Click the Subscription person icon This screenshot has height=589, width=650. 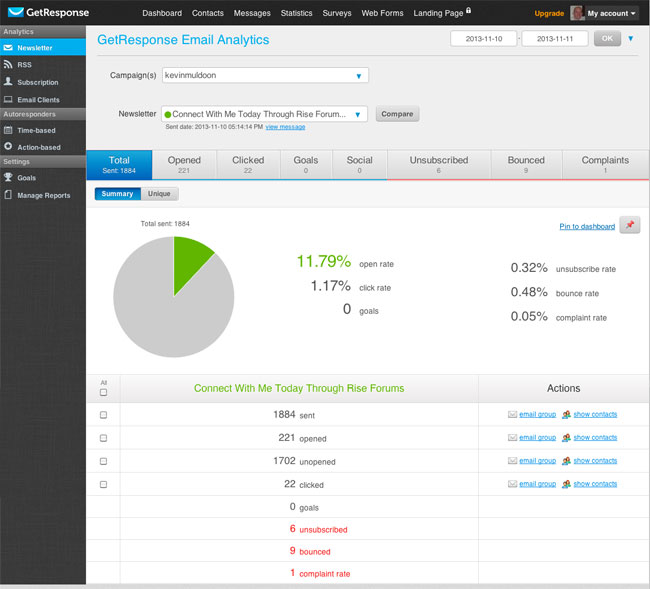click(8, 81)
